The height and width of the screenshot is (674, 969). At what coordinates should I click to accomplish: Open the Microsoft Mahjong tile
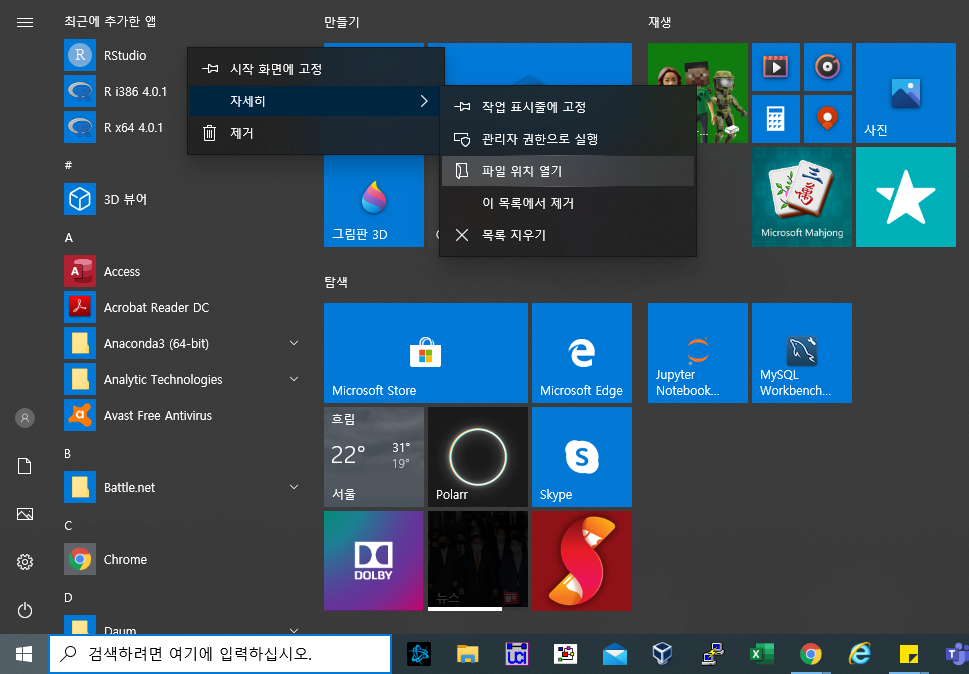coord(802,196)
